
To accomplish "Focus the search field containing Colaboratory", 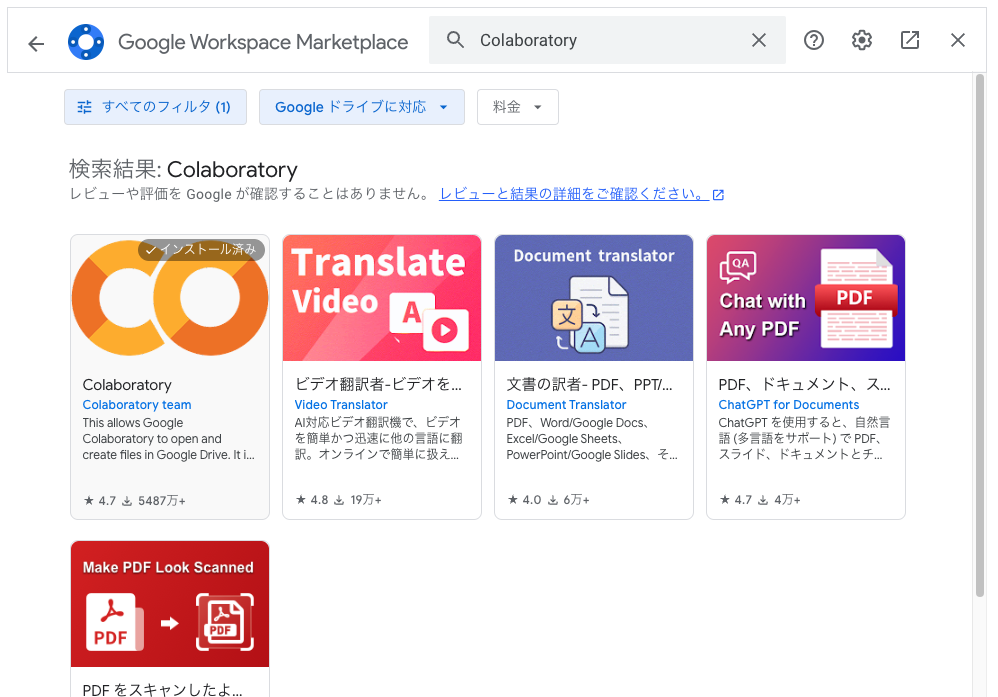I will tap(607, 40).
